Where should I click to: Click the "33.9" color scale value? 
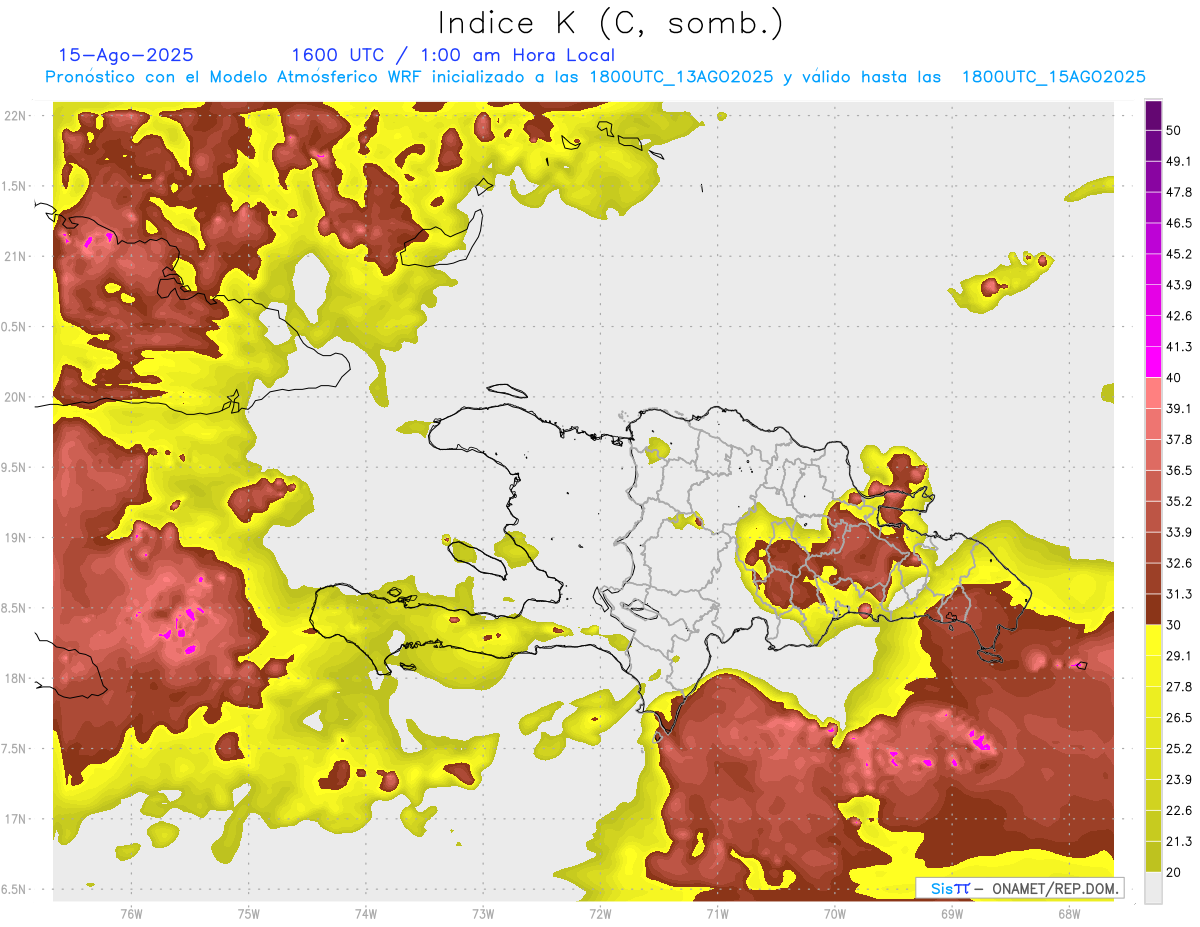tap(1179, 533)
